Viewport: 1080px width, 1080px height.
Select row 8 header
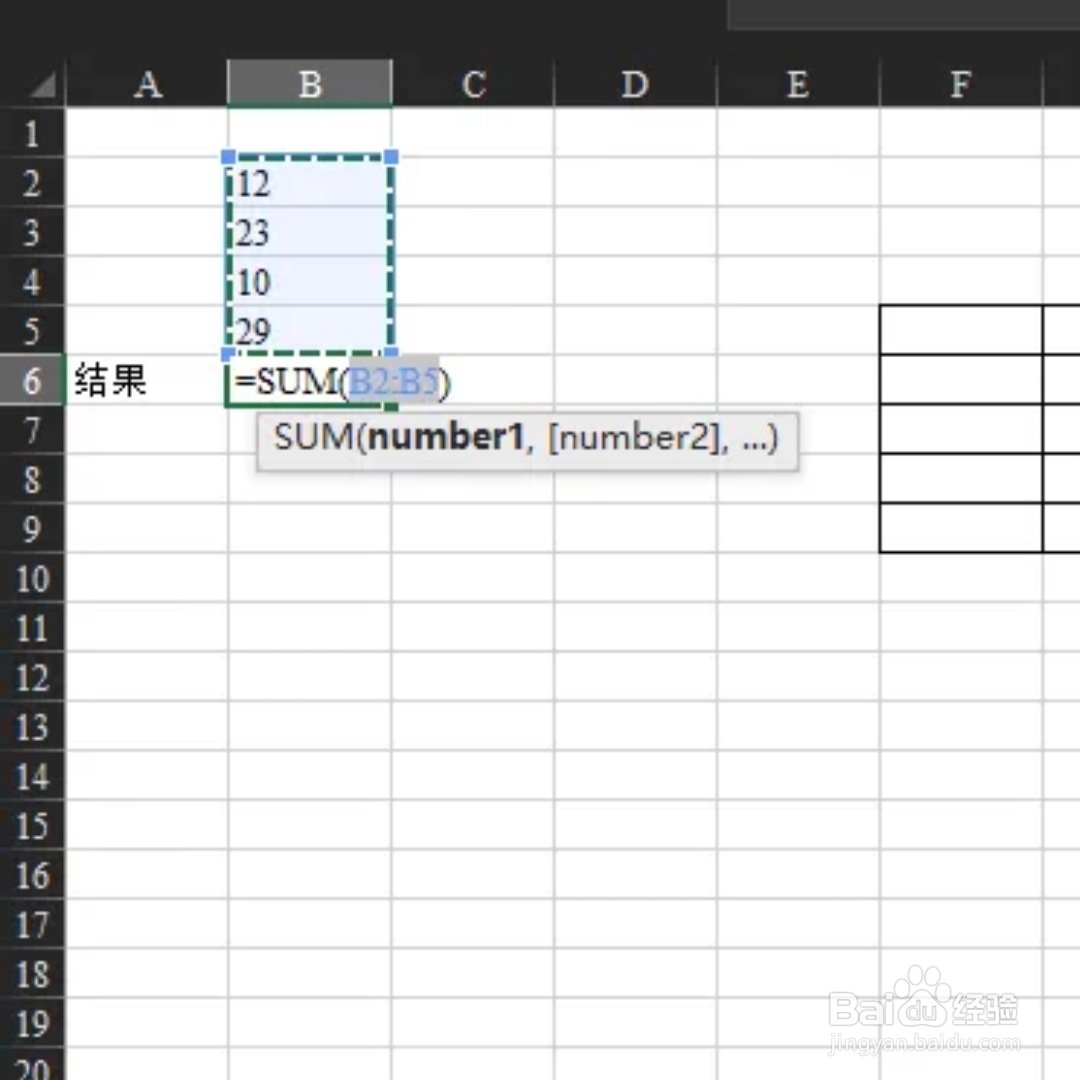[x=32, y=479]
